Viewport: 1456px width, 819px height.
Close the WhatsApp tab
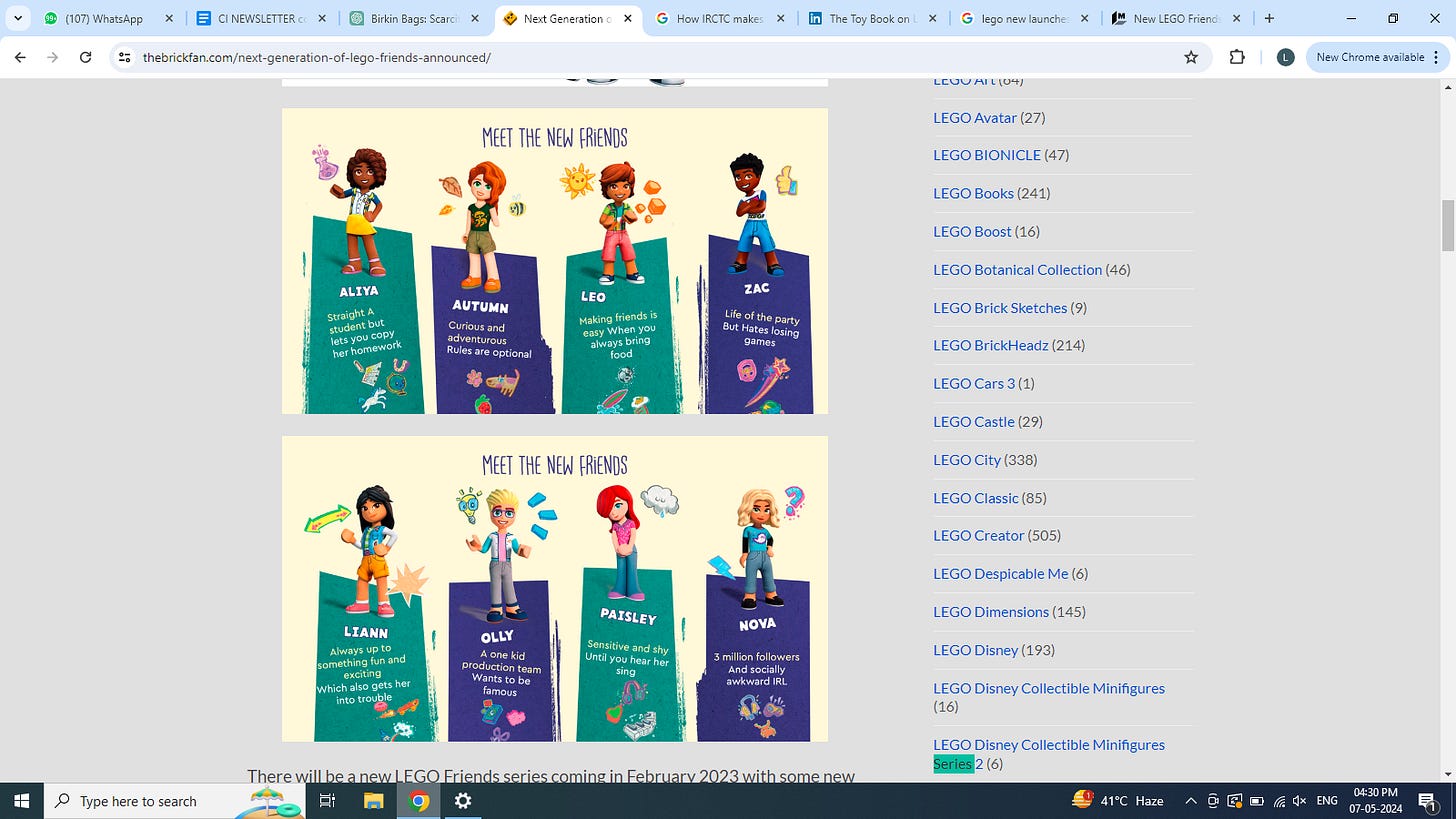tap(169, 18)
